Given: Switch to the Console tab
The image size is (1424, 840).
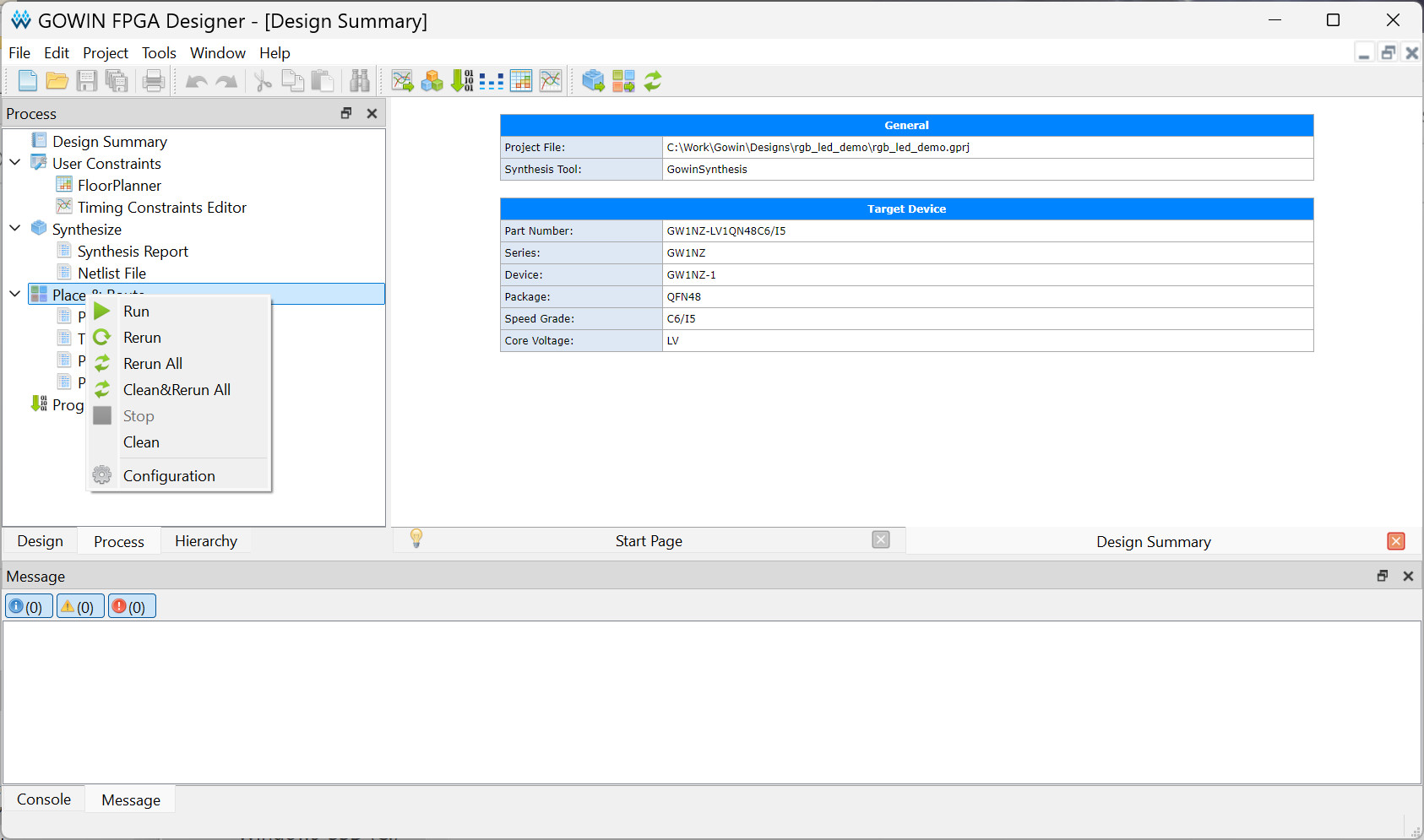Looking at the screenshot, I should [44, 799].
